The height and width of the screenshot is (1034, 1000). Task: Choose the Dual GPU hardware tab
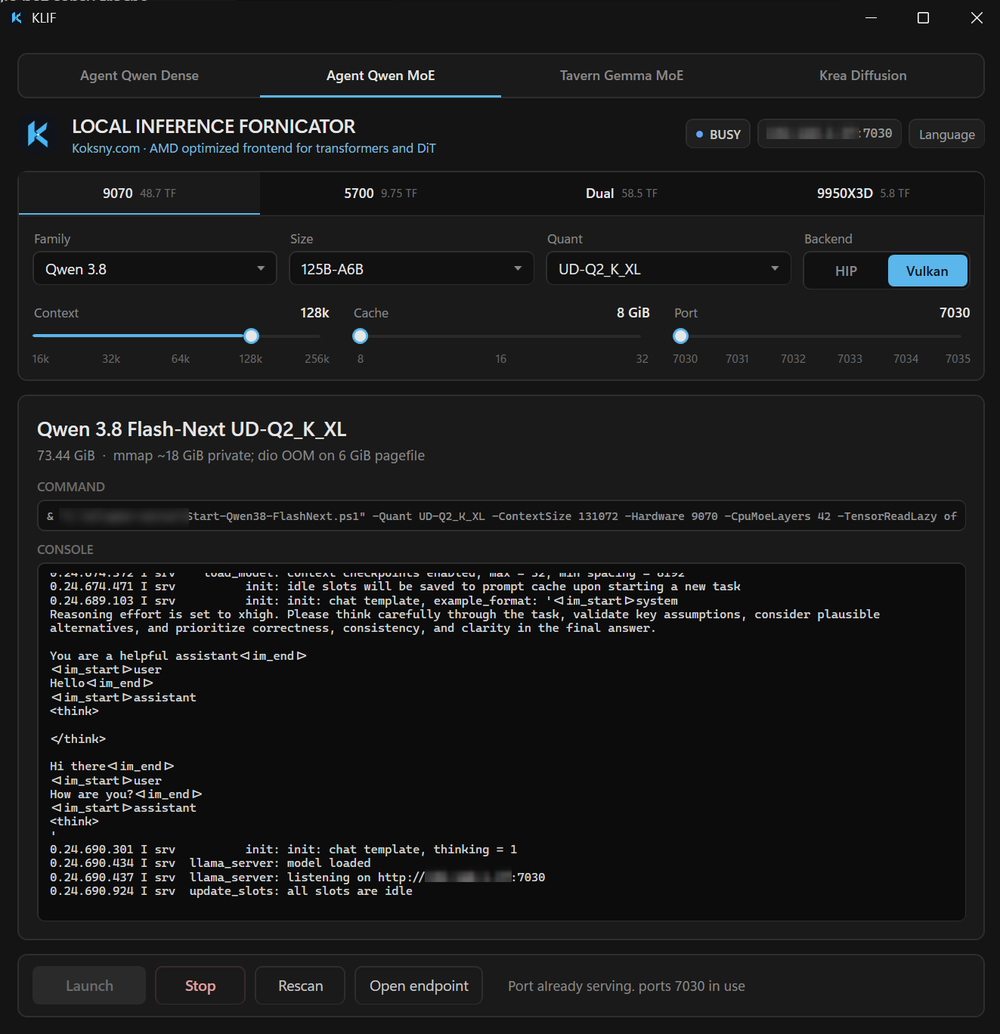point(621,193)
